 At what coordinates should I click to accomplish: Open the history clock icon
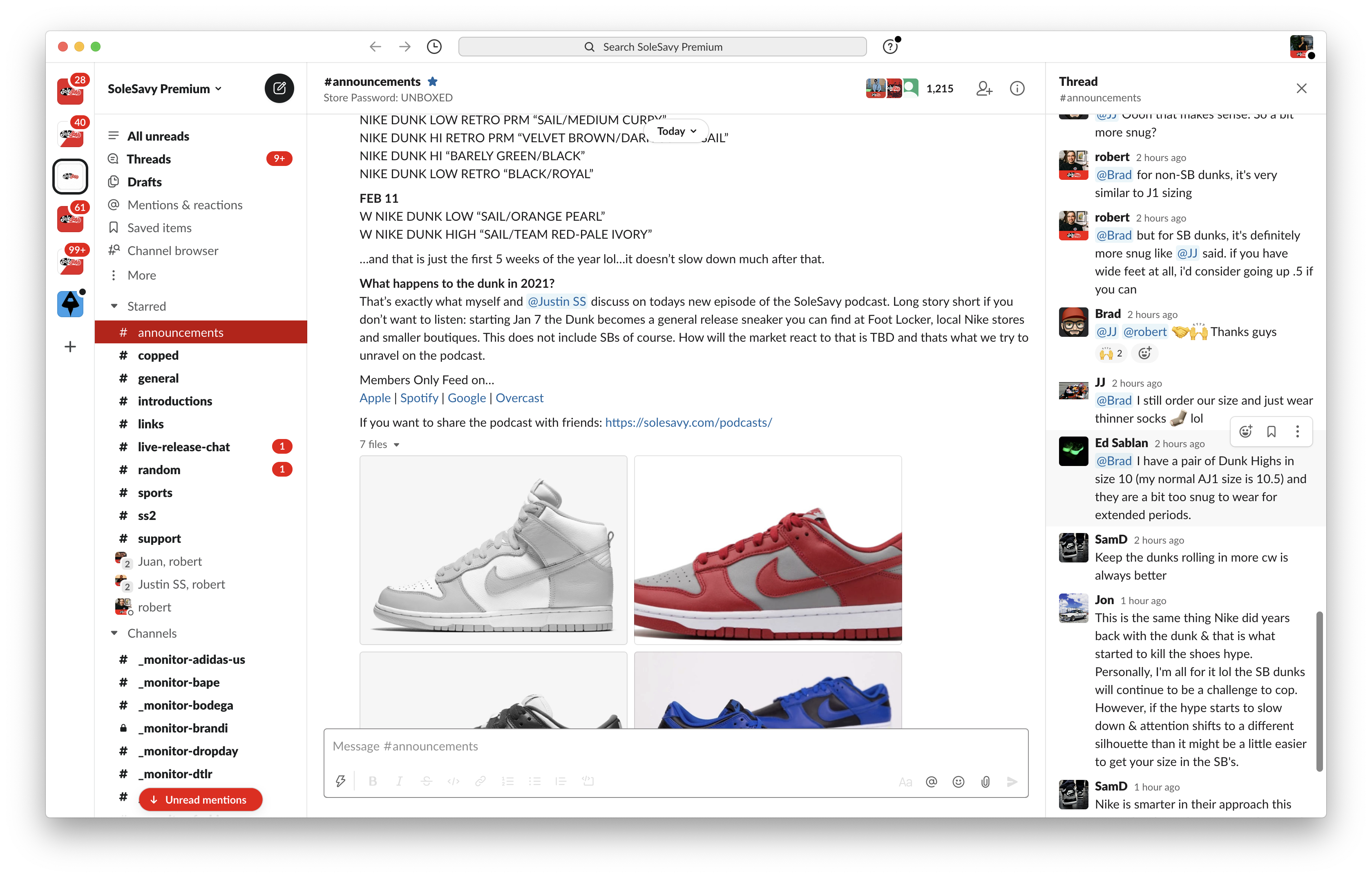pos(434,47)
